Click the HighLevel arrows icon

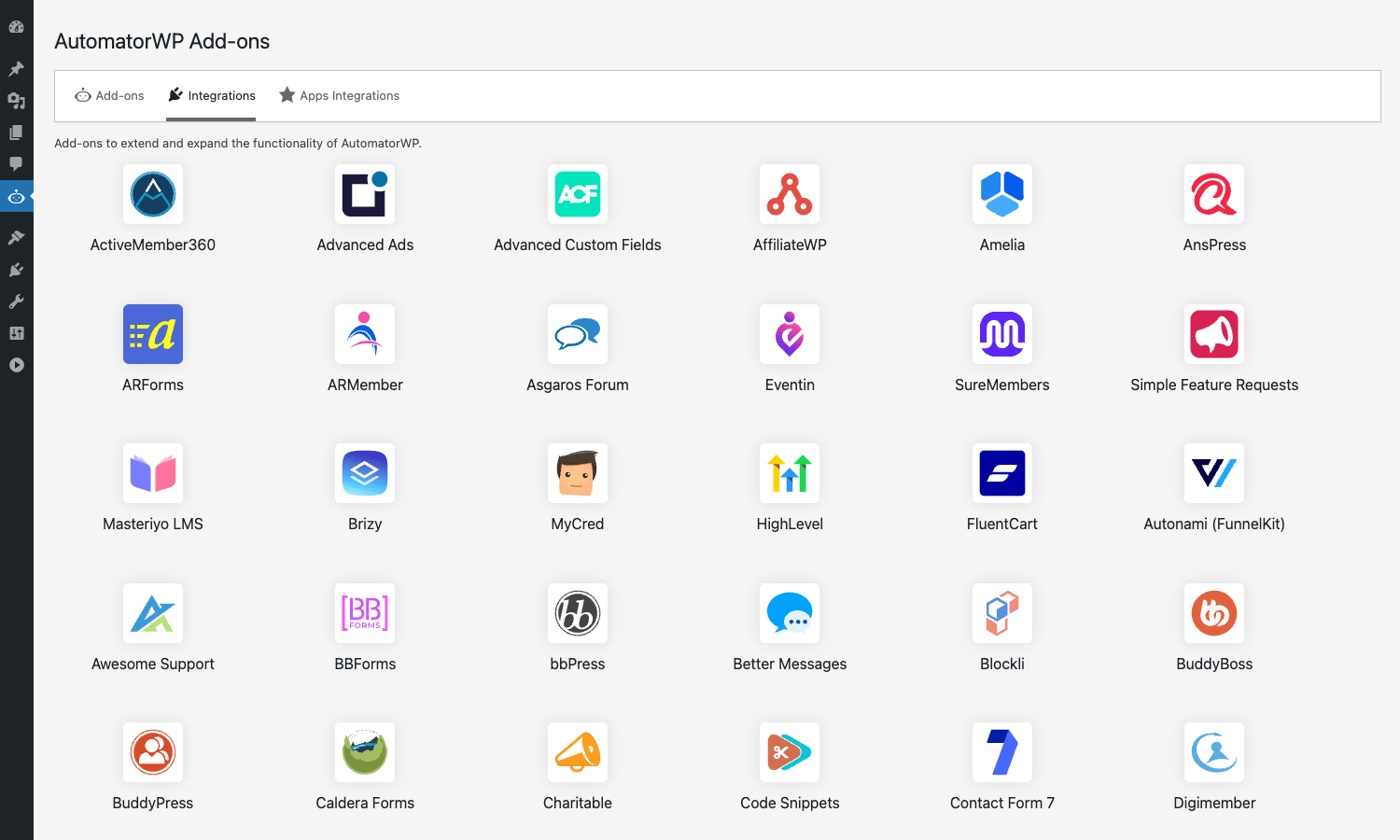click(x=790, y=473)
